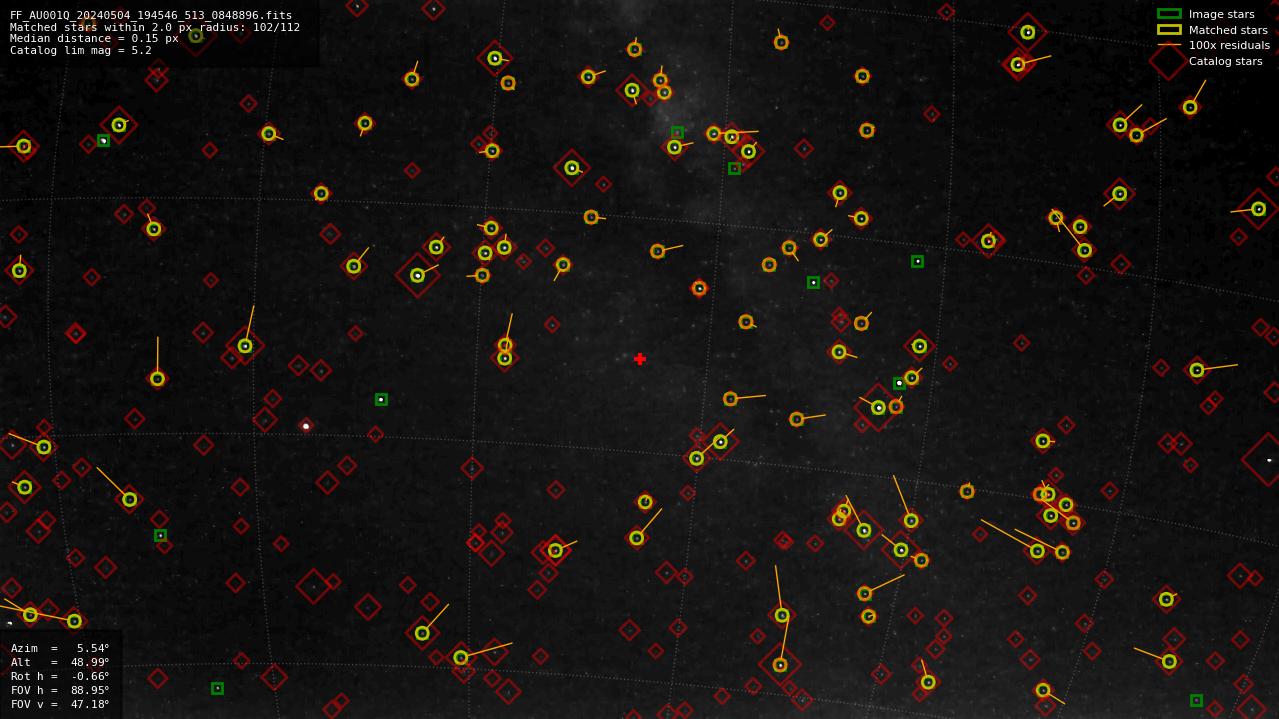Click the 'Matched stars' legend label
This screenshot has width=1279, height=719.
pos(1228,30)
